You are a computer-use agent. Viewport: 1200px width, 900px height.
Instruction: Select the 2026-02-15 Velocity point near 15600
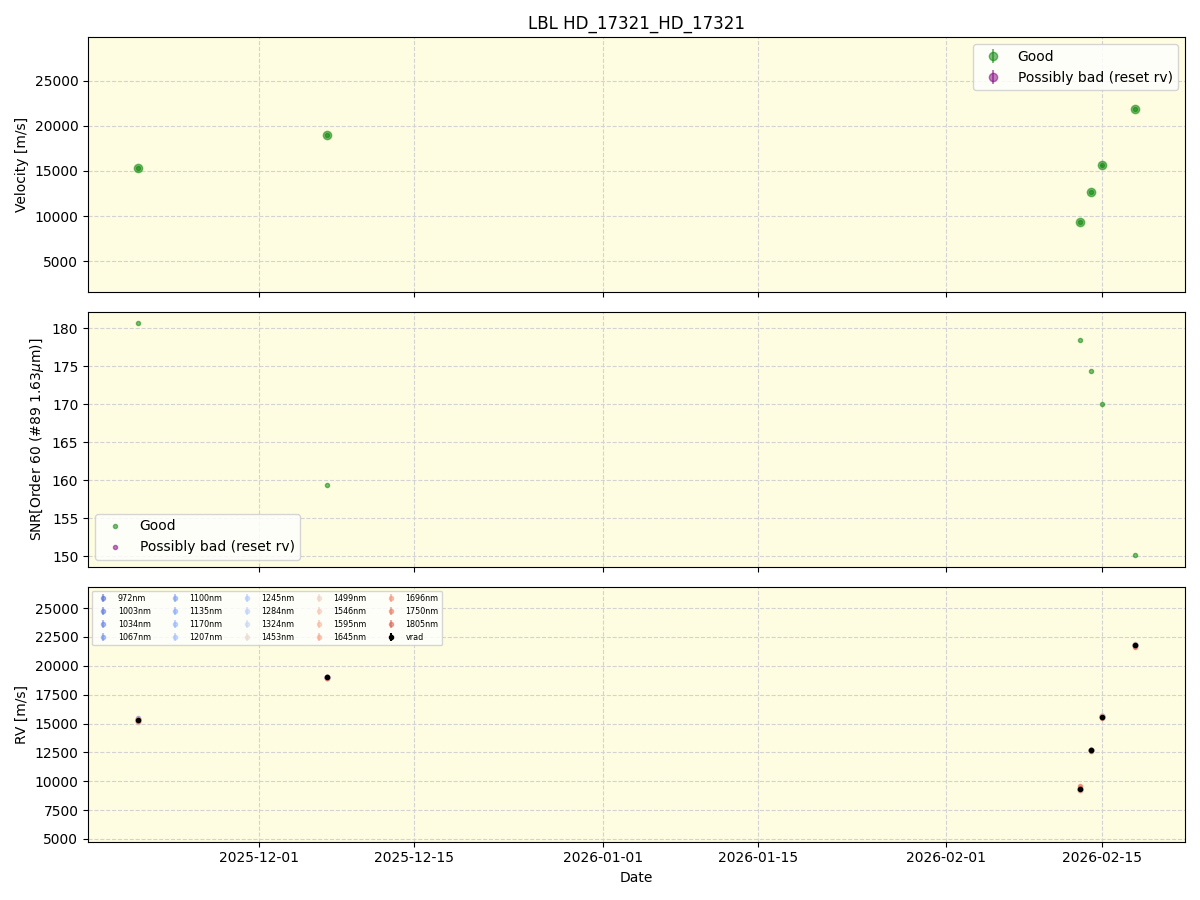1102,165
